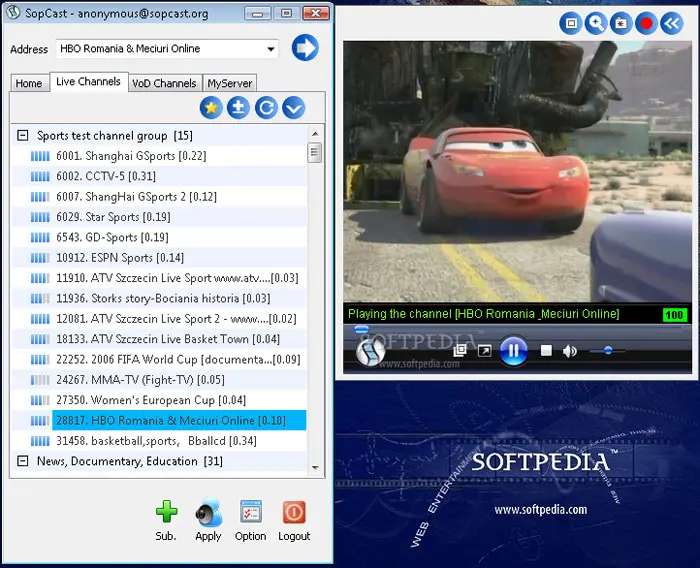Click the Apply speaker icon
The height and width of the screenshot is (568, 700).
[x=208, y=512]
